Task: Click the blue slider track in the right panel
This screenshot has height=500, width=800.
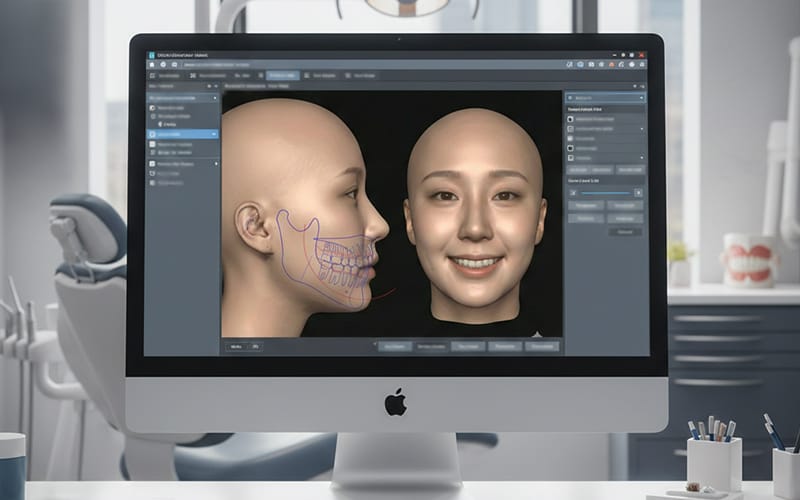Action: coord(606,193)
